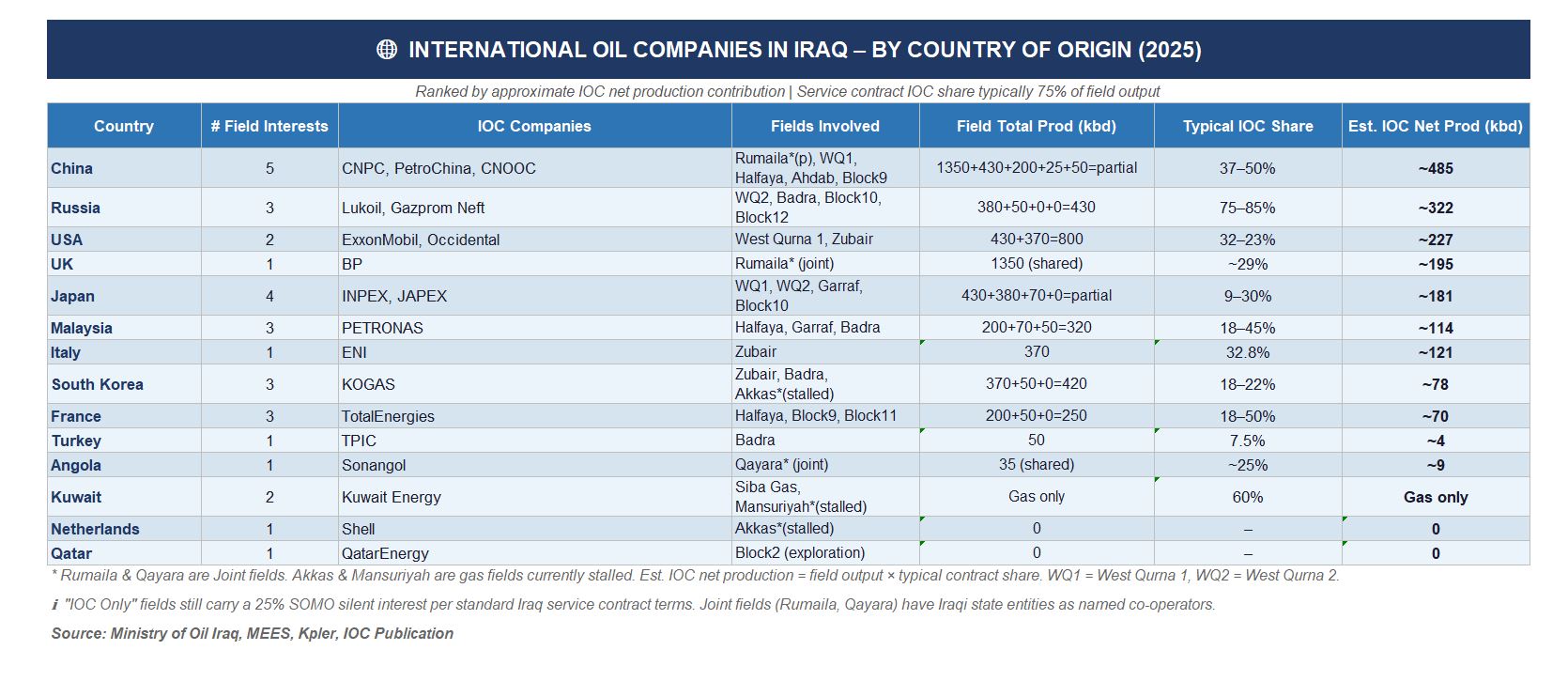Image resolution: width=1568 pixels, height=681 pixels.
Task: Select the Country column header
Action: (124, 126)
